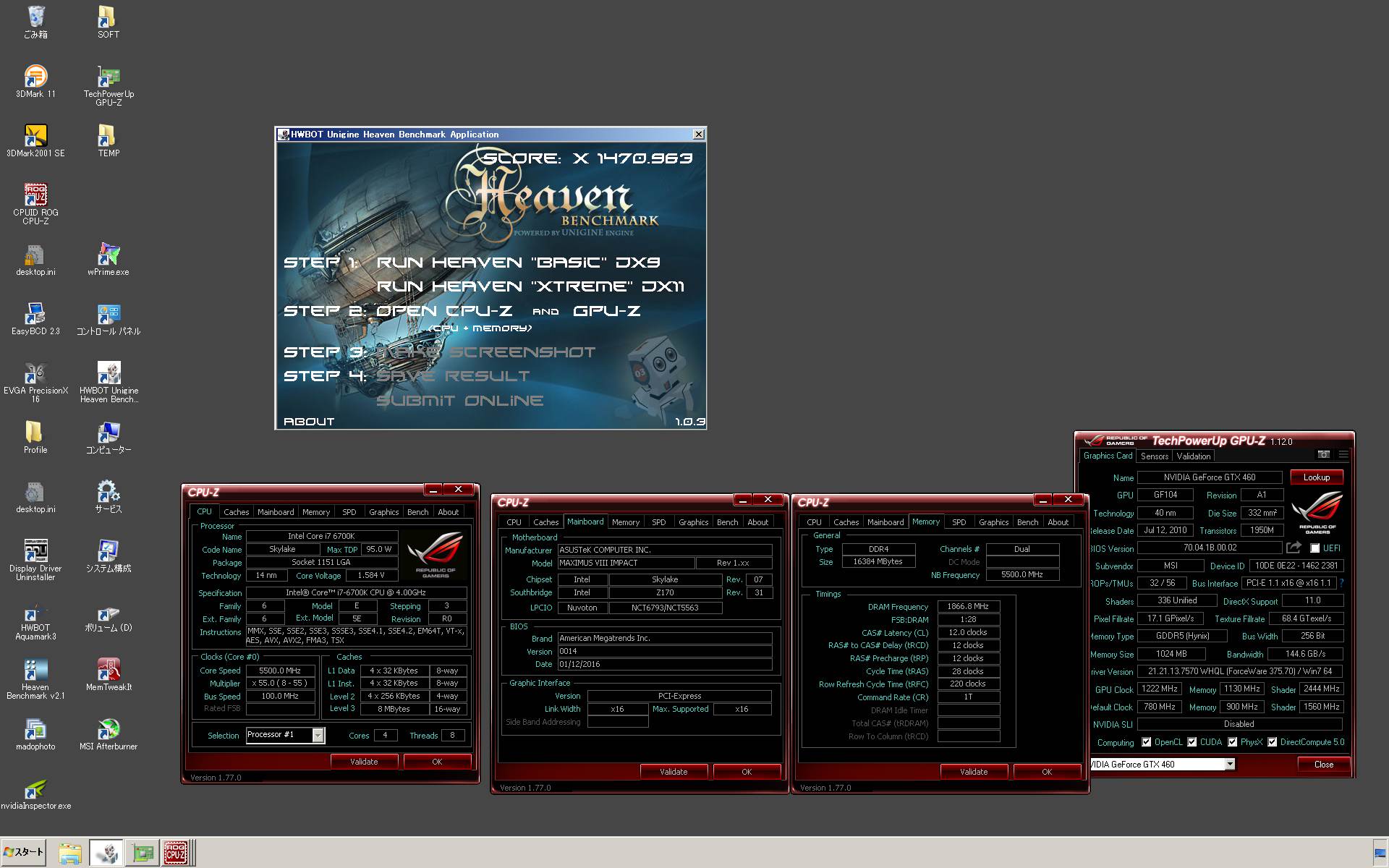This screenshot has width=1389, height=868.
Task: Toggle the UEFI checkbox in GPU-Z
Action: point(1314,548)
